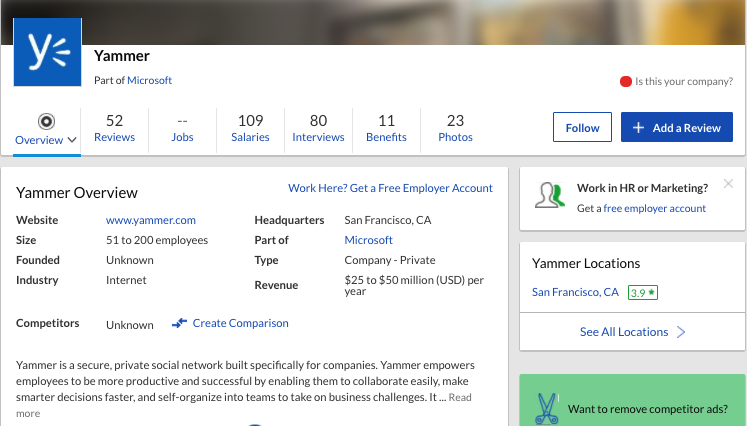Image resolution: width=747 pixels, height=426 pixels.
Task: Dismiss the Work in HR or Marketing card
Action: [728, 183]
